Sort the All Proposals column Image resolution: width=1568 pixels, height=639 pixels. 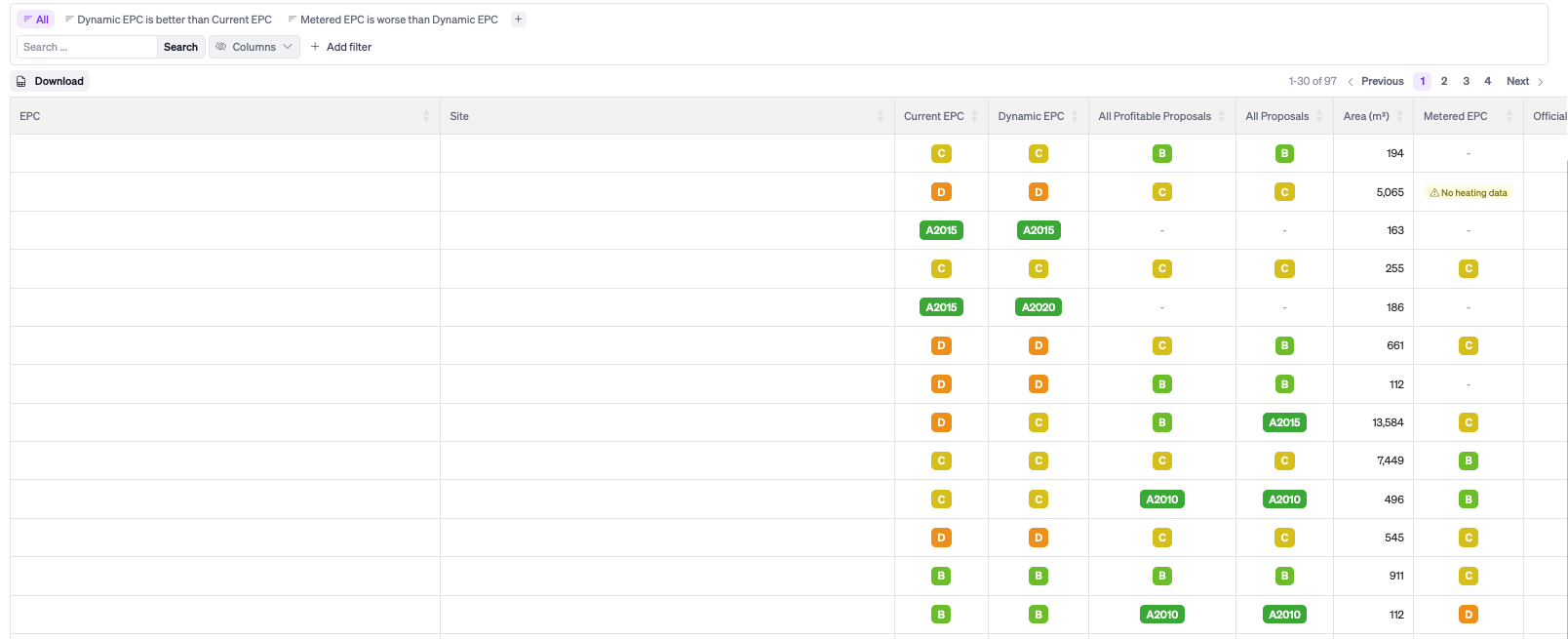(x=1319, y=116)
